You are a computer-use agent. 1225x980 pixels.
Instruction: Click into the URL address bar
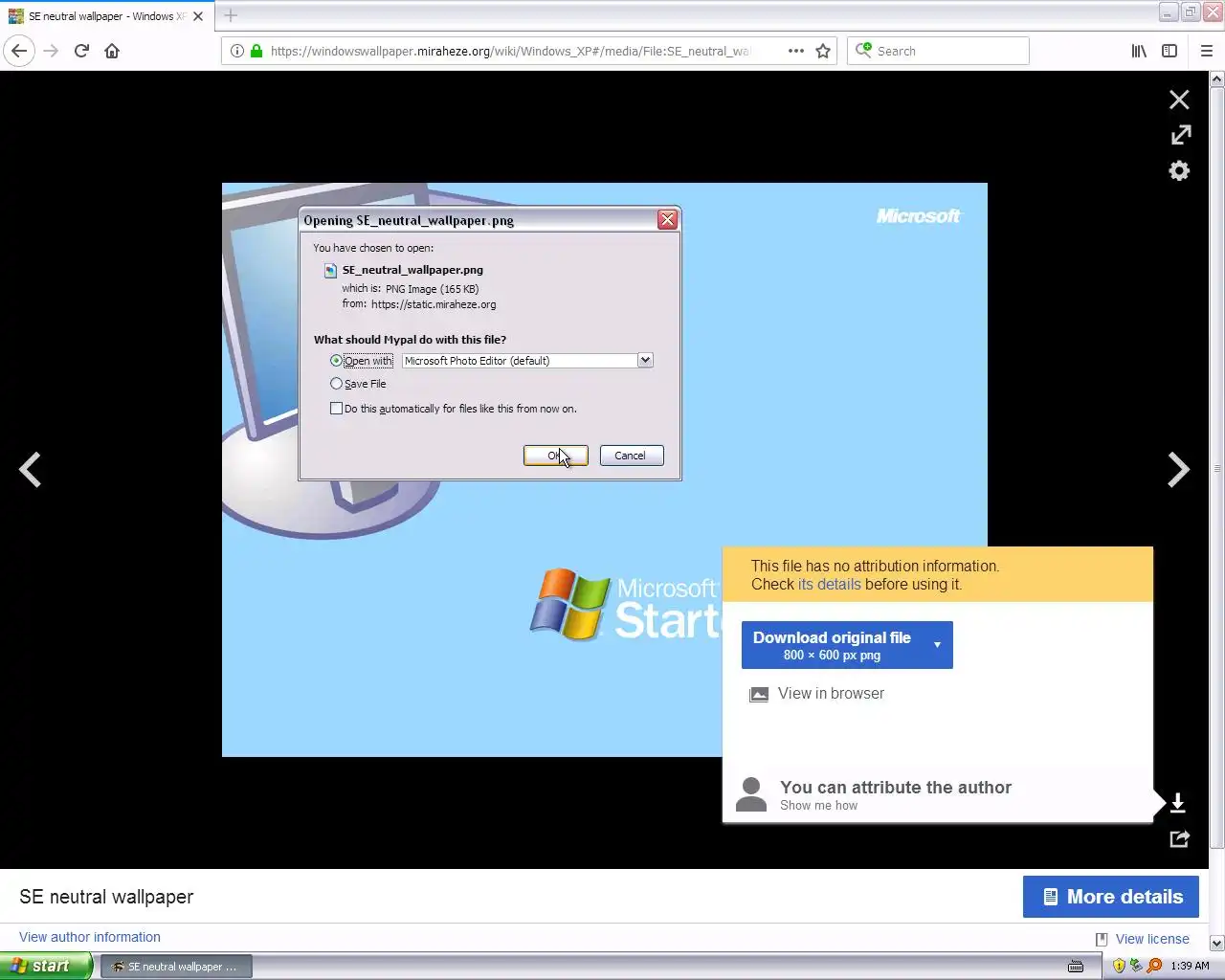point(512,51)
